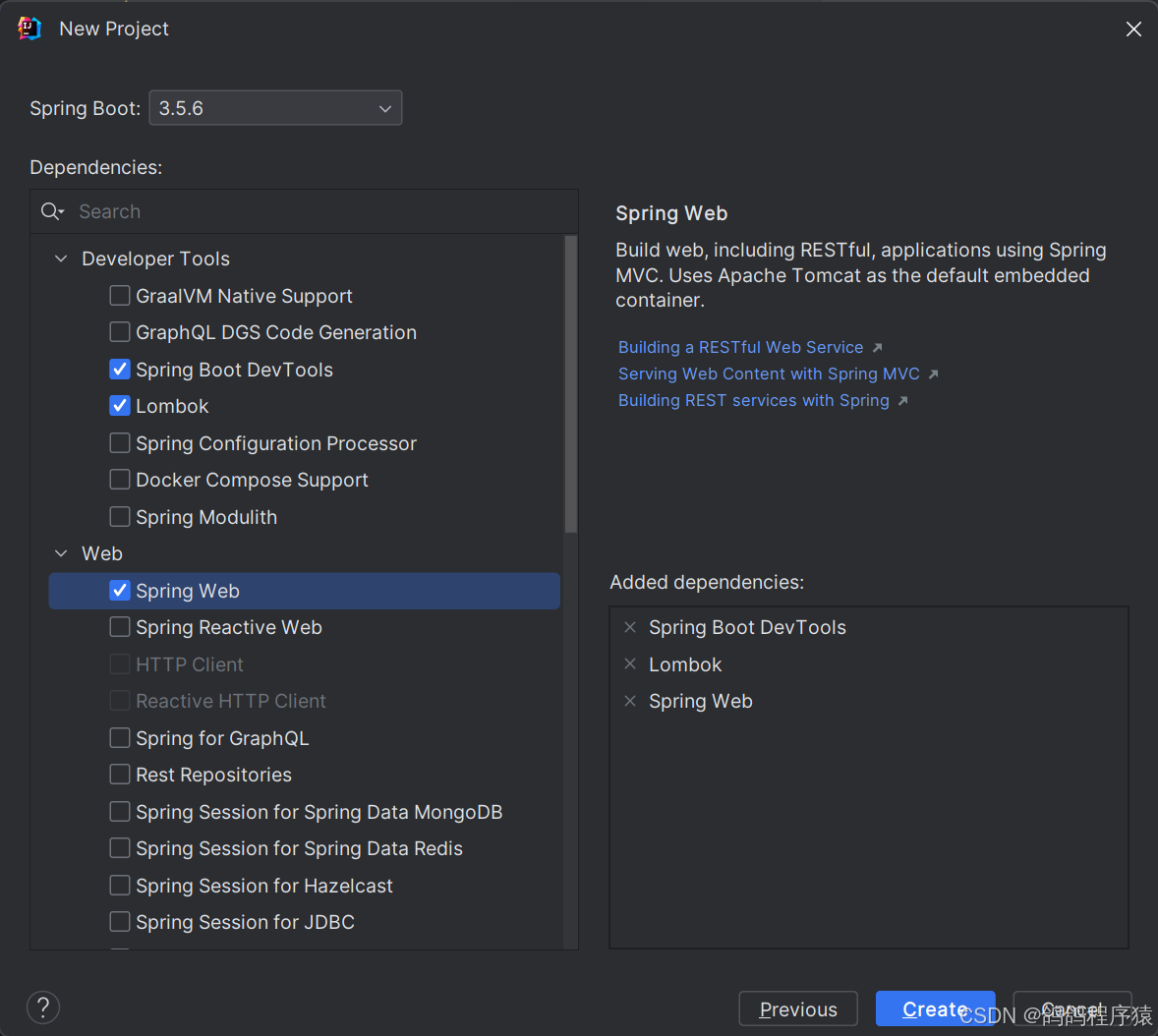Collapse the Developer Tools category

(x=61, y=259)
